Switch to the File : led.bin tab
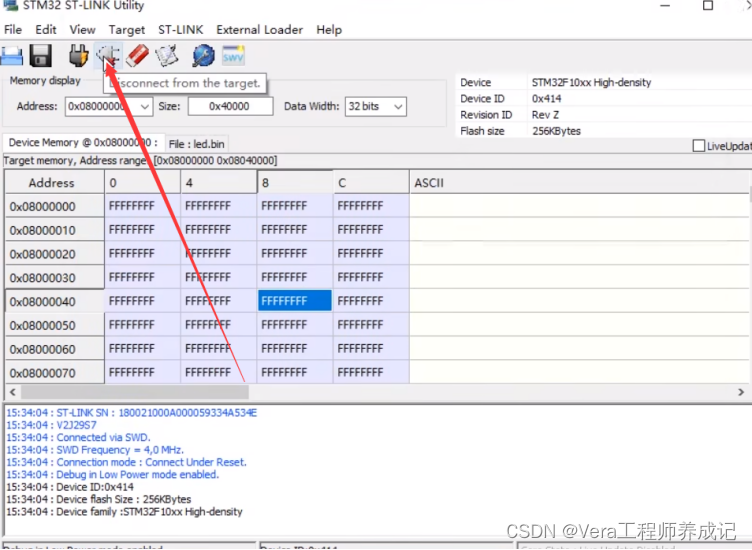This screenshot has width=752, height=550. pyautogui.click(x=197, y=144)
